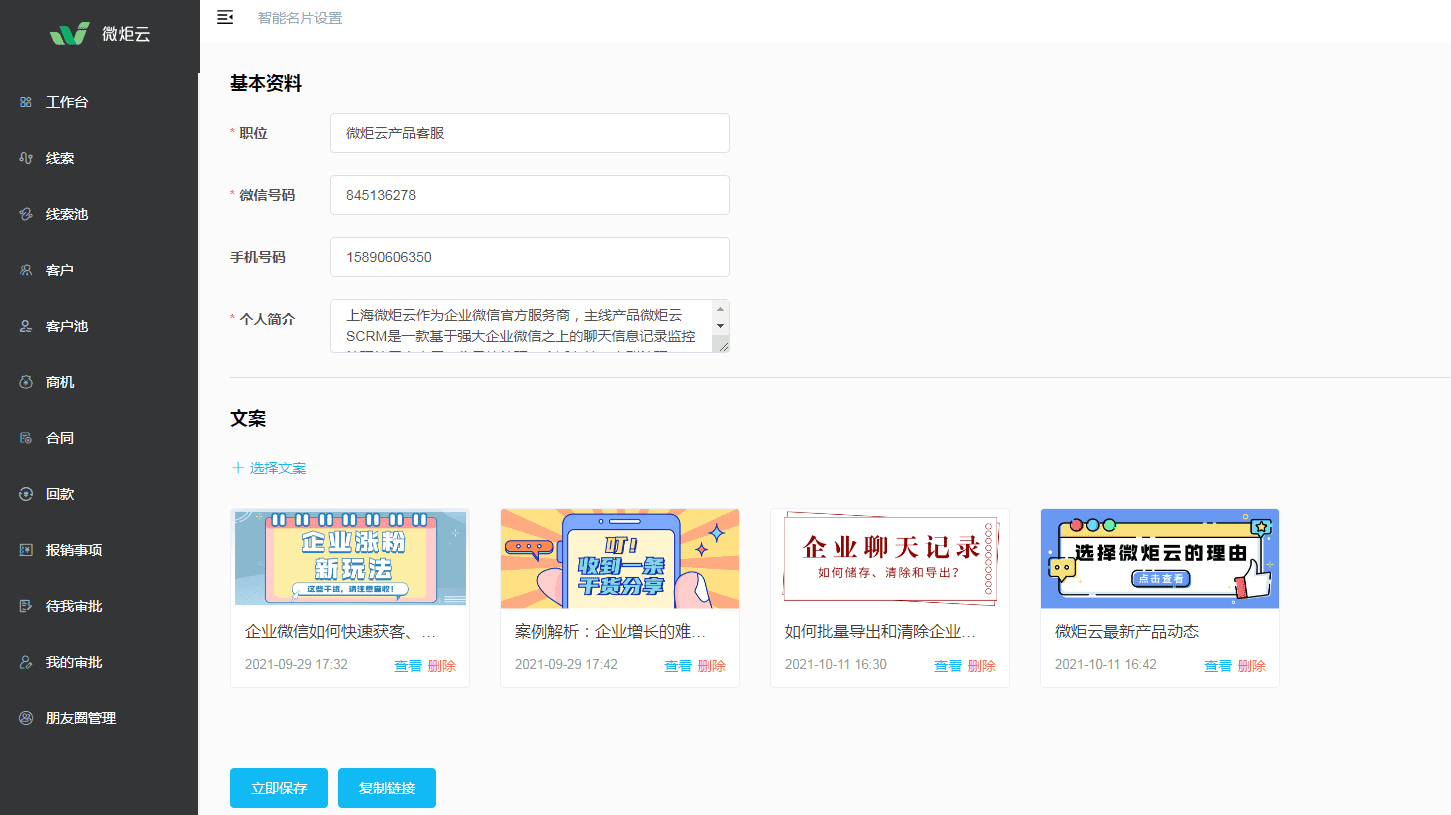Delete the 企业微信如何快速获客 article

[442, 666]
